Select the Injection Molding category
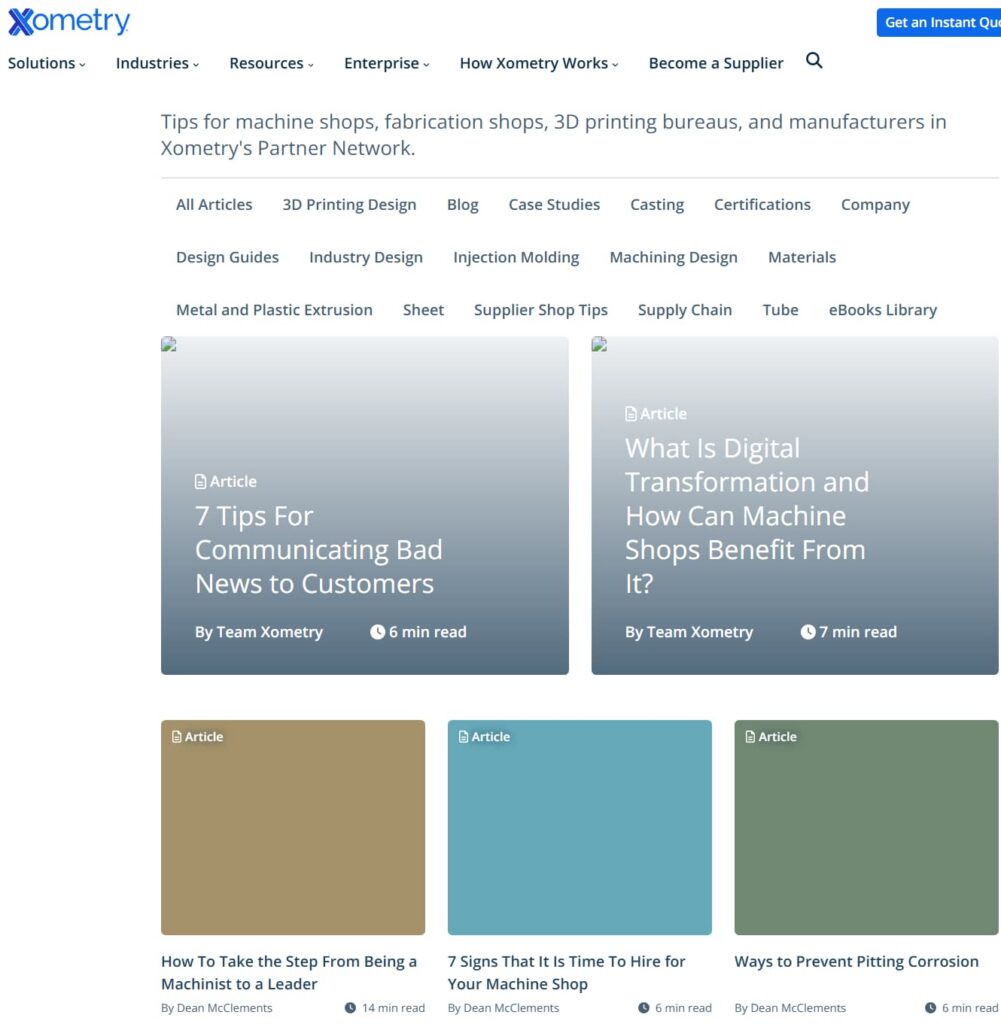The width and height of the screenshot is (1001, 1024). 516,257
